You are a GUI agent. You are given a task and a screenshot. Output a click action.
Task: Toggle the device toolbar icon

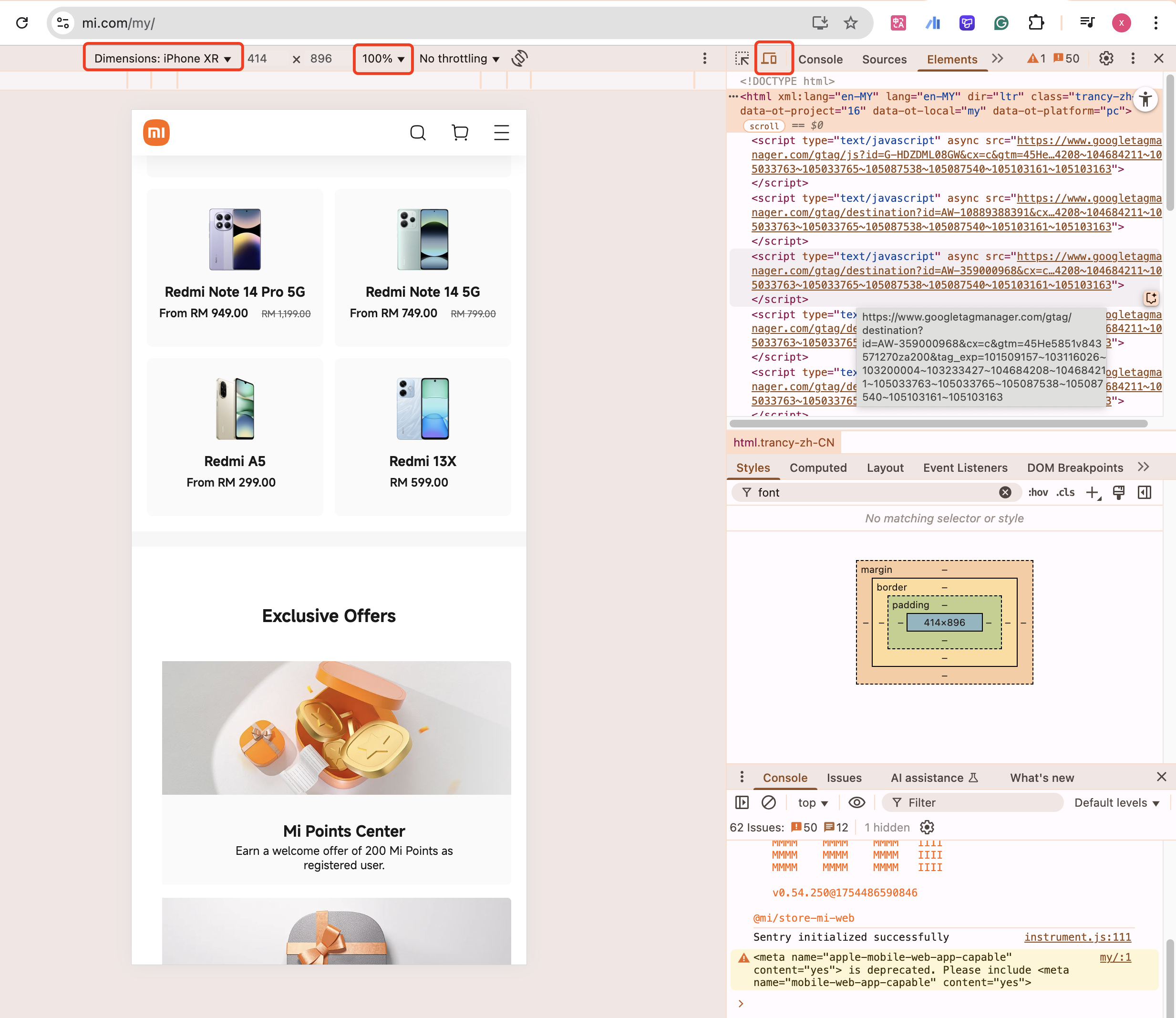click(x=769, y=59)
